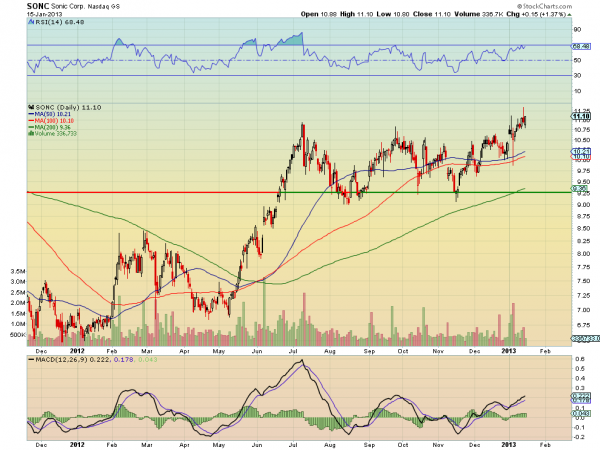The image size is (600, 450).
Task: Click the Nasdaq GS exchange label
Action: [x=104, y=7]
